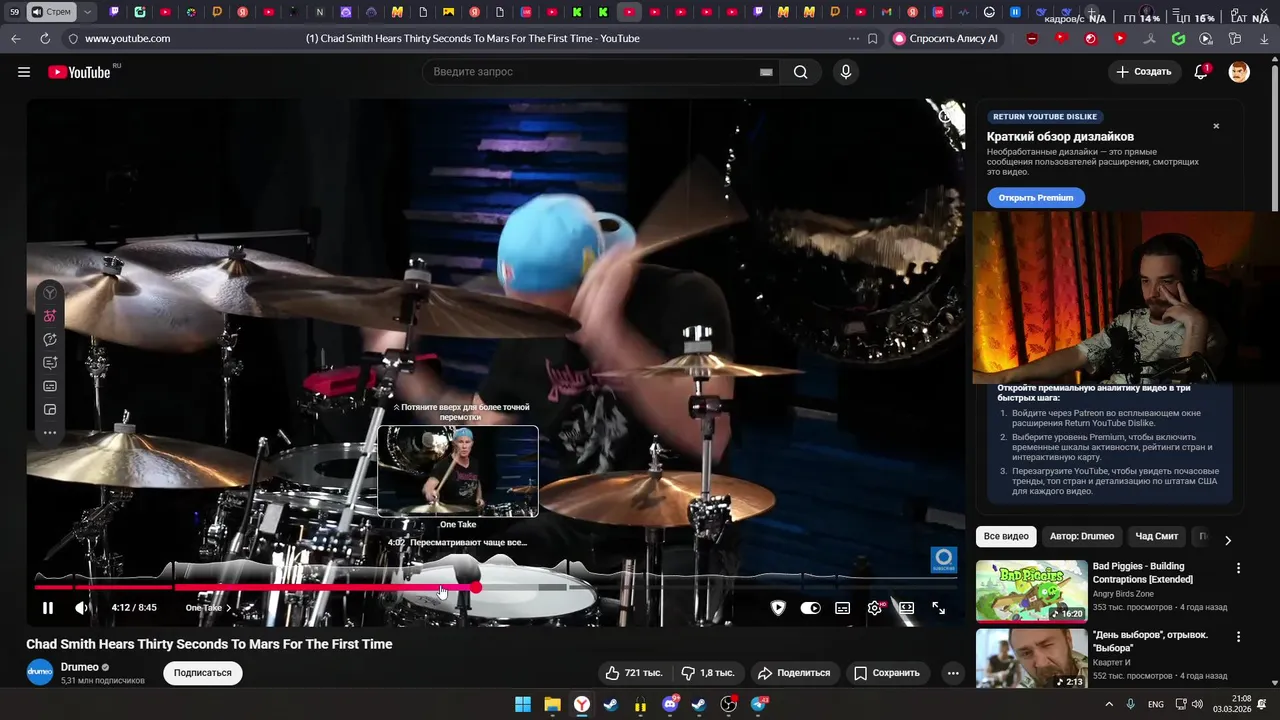1280x720 pixels.
Task: Reload the page in browser
Action: (x=45, y=39)
